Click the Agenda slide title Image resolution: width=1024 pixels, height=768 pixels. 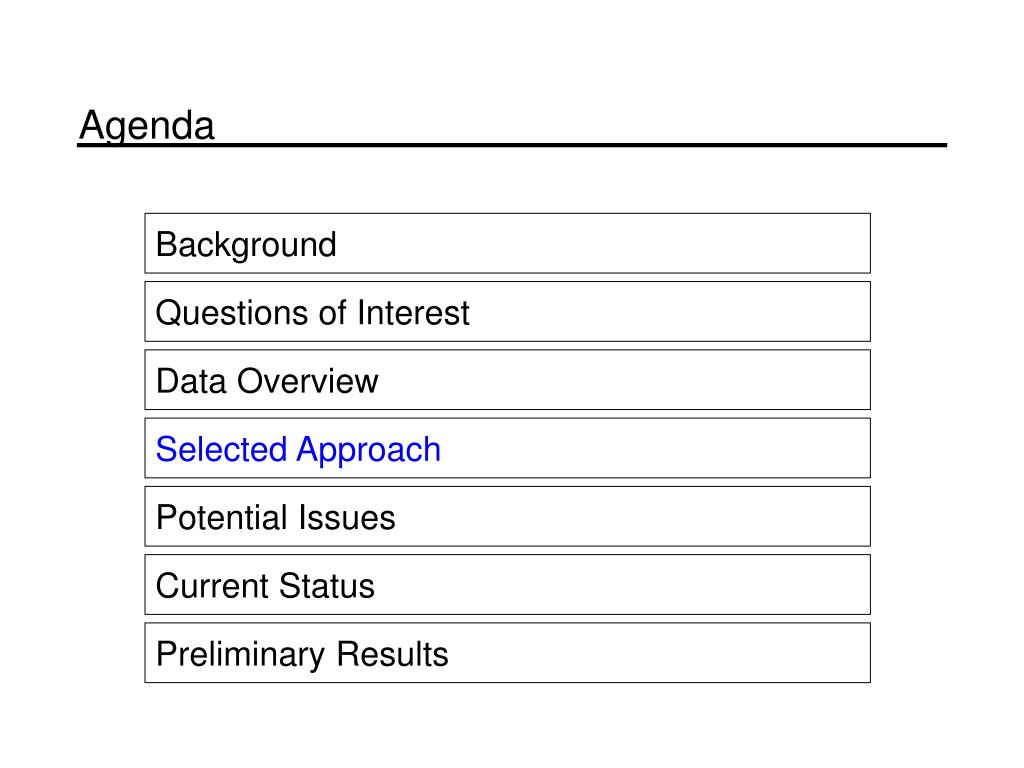pyautogui.click(x=147, y=125)
